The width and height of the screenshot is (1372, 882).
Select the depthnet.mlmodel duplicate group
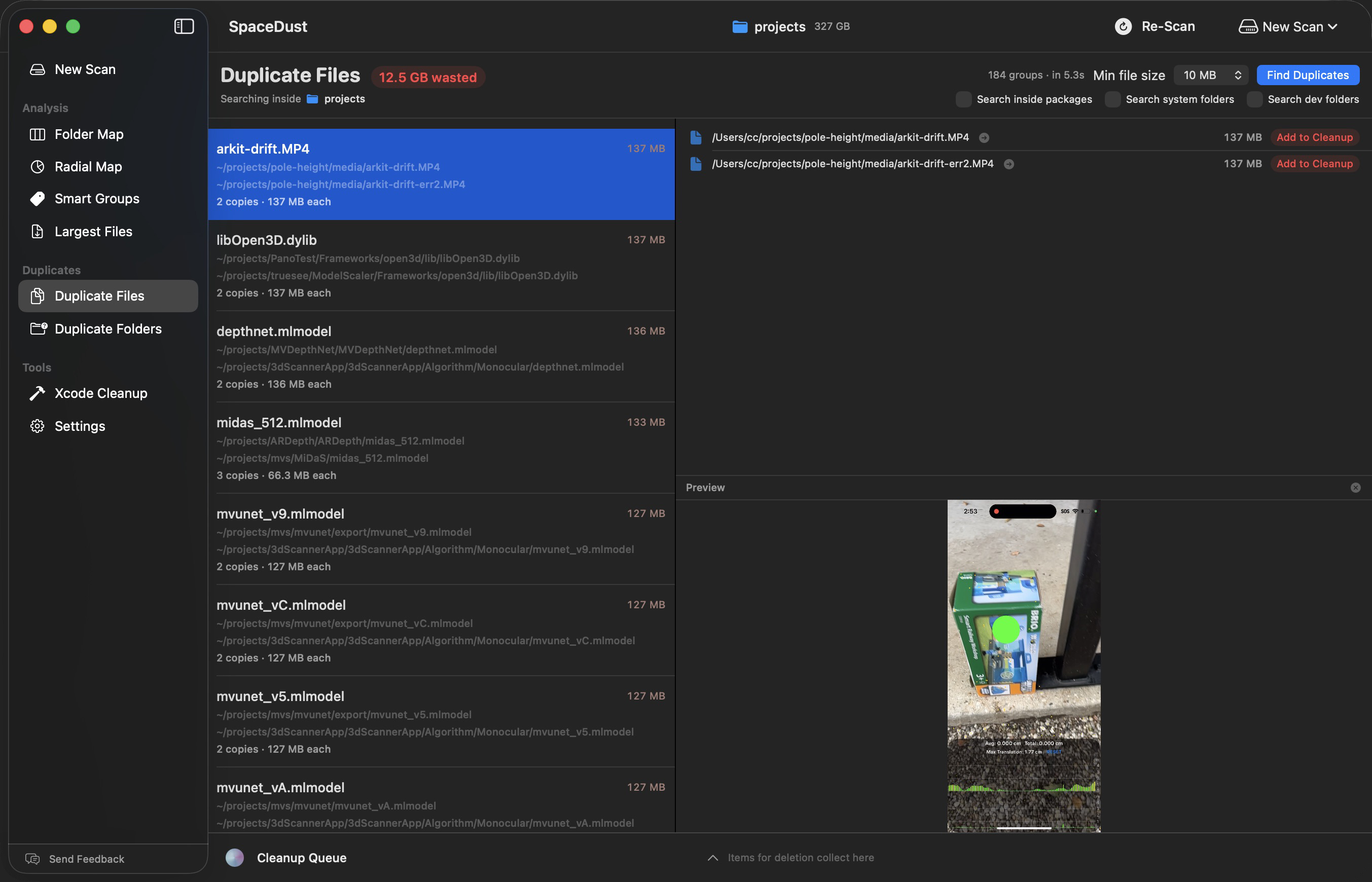tap(441, 357)
